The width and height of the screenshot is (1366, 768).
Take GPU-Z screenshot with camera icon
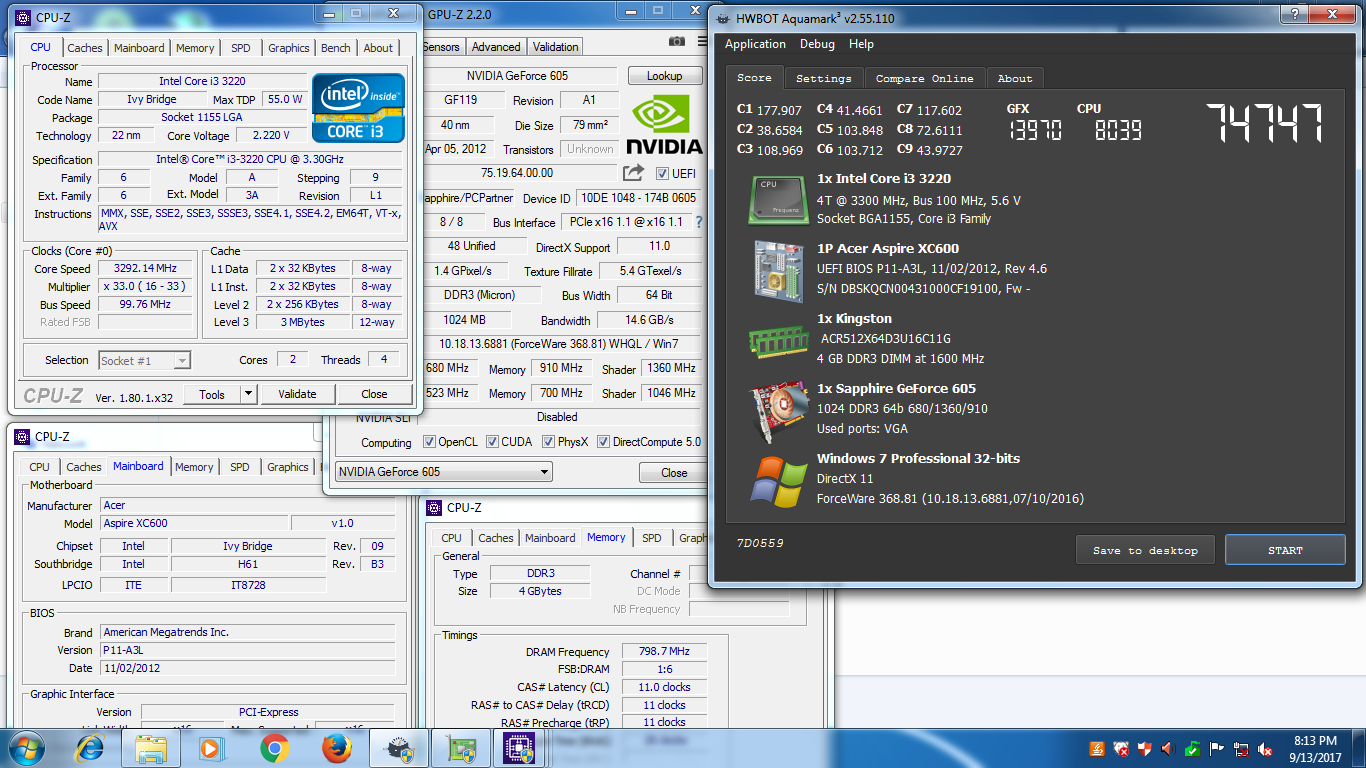click(x=677, y=41)
